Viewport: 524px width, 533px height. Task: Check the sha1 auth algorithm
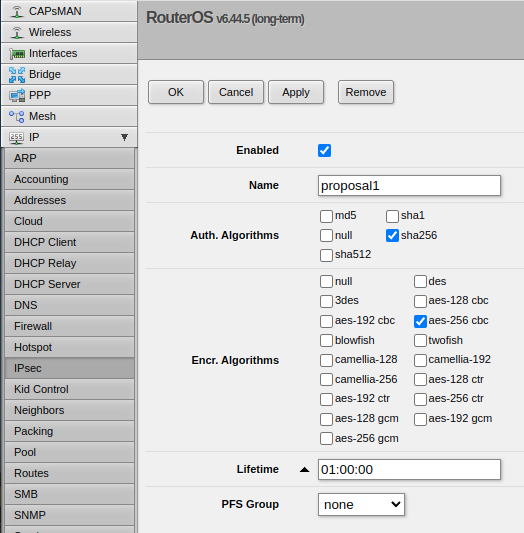point(392,216)
